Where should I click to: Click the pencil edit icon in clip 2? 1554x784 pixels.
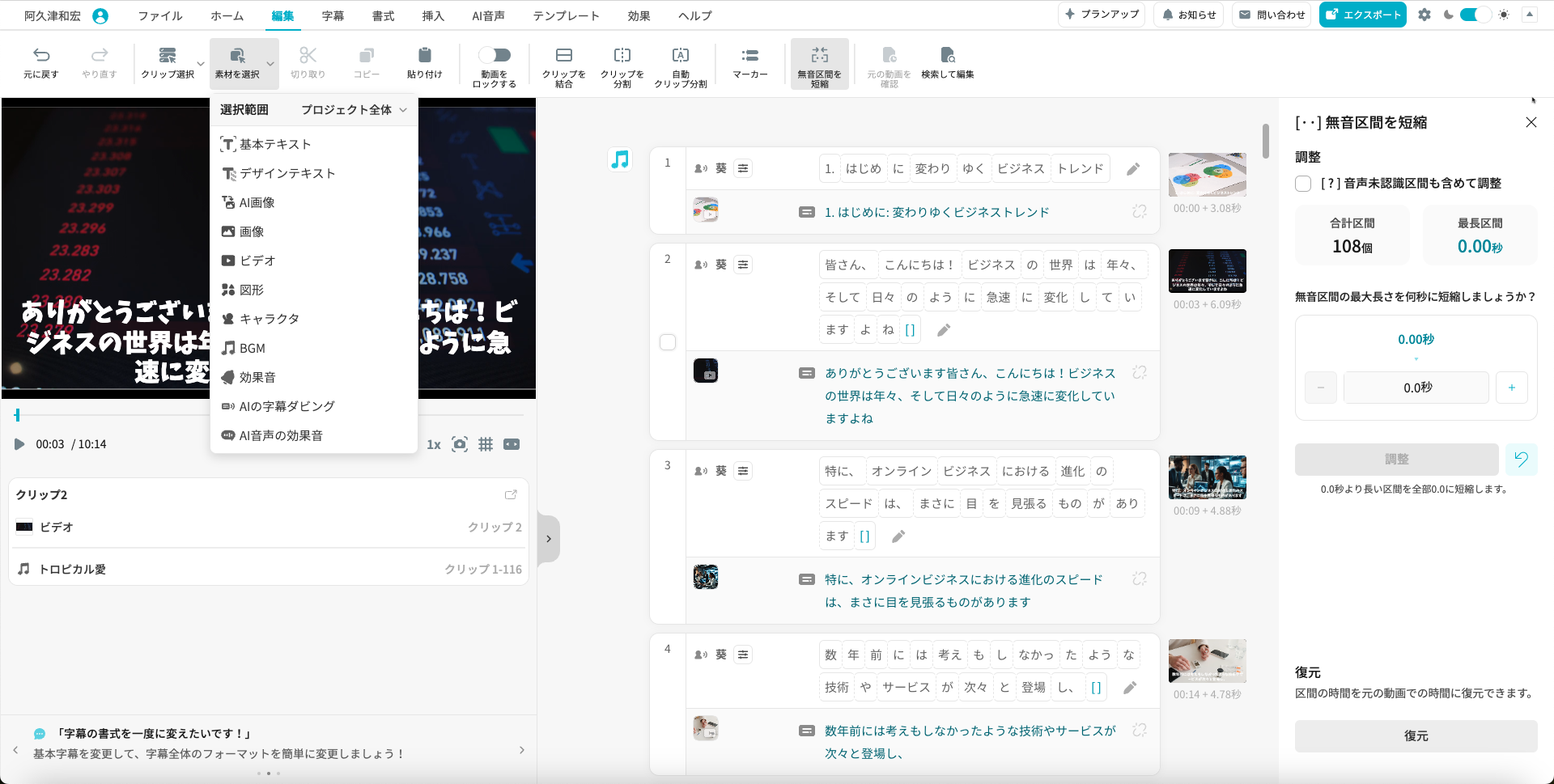click(944, 330)
